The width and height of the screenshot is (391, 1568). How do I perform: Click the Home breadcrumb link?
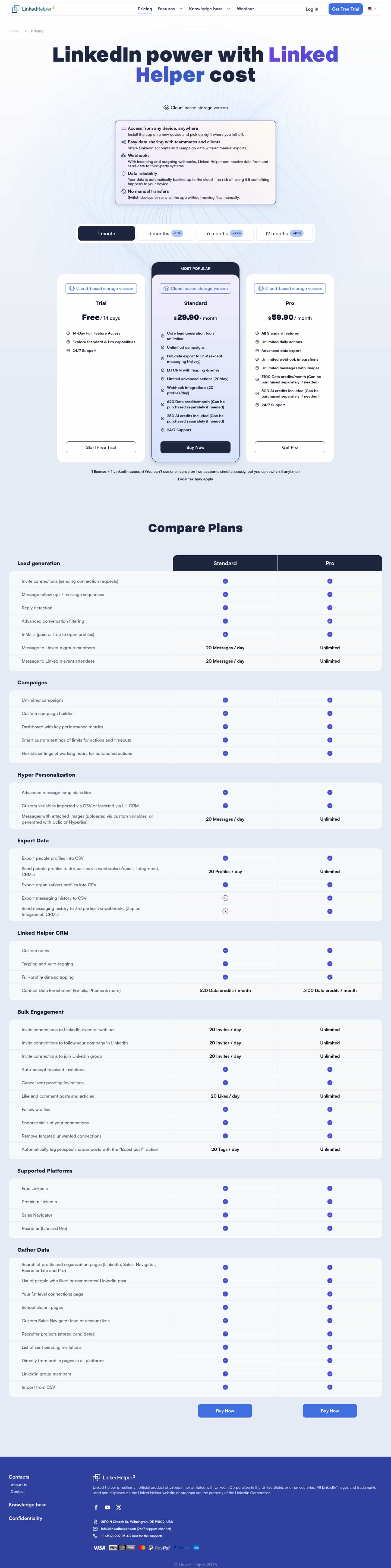click(14, 31)
